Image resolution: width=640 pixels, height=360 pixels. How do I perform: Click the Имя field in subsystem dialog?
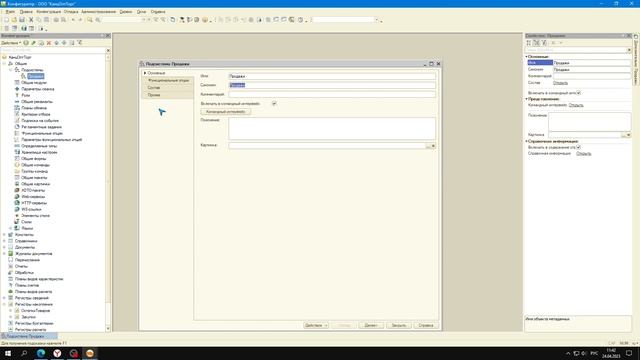click(x=332, y=76)
